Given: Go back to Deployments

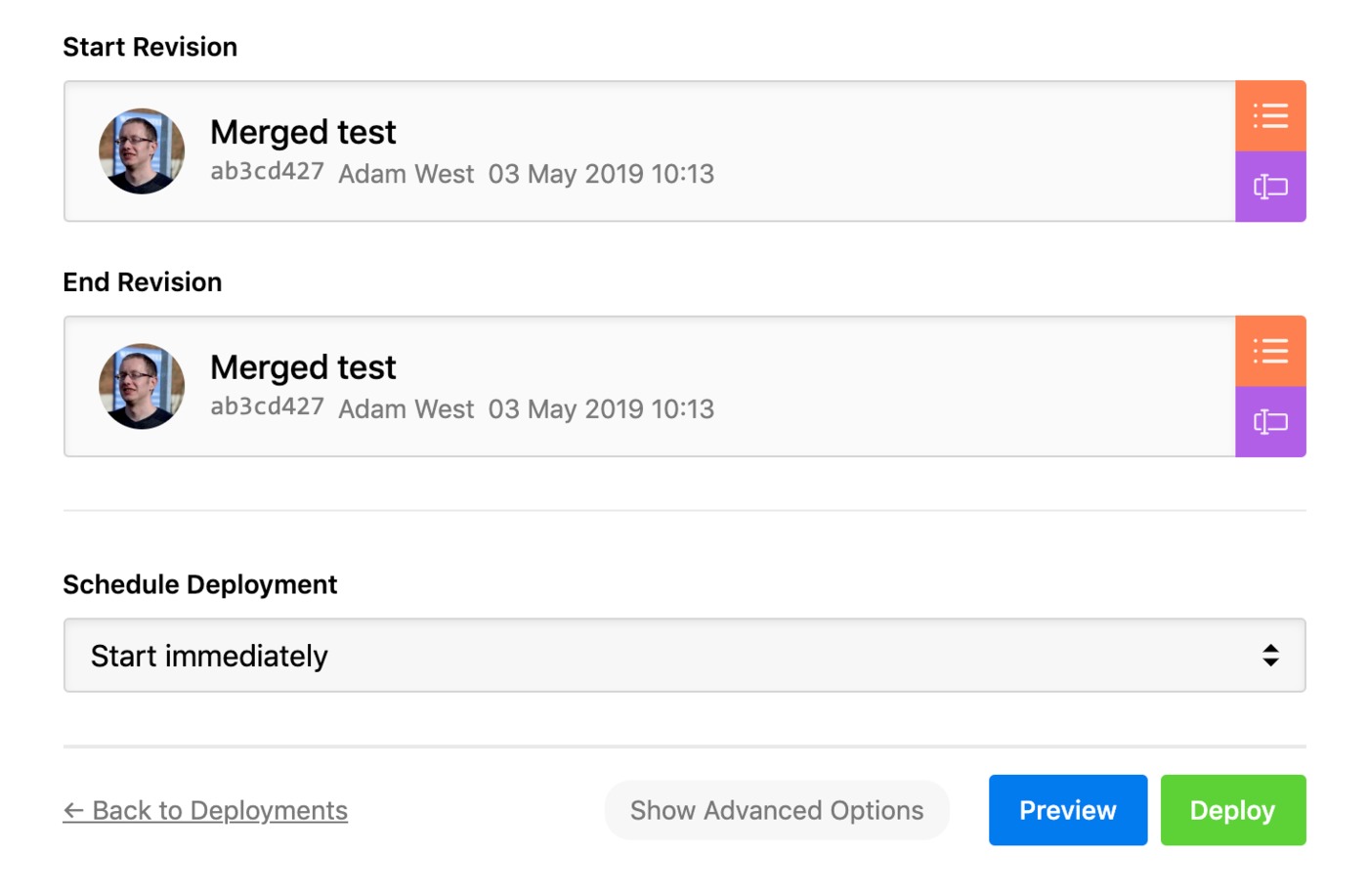Looking at the screenshot, I should click(205, 810).
